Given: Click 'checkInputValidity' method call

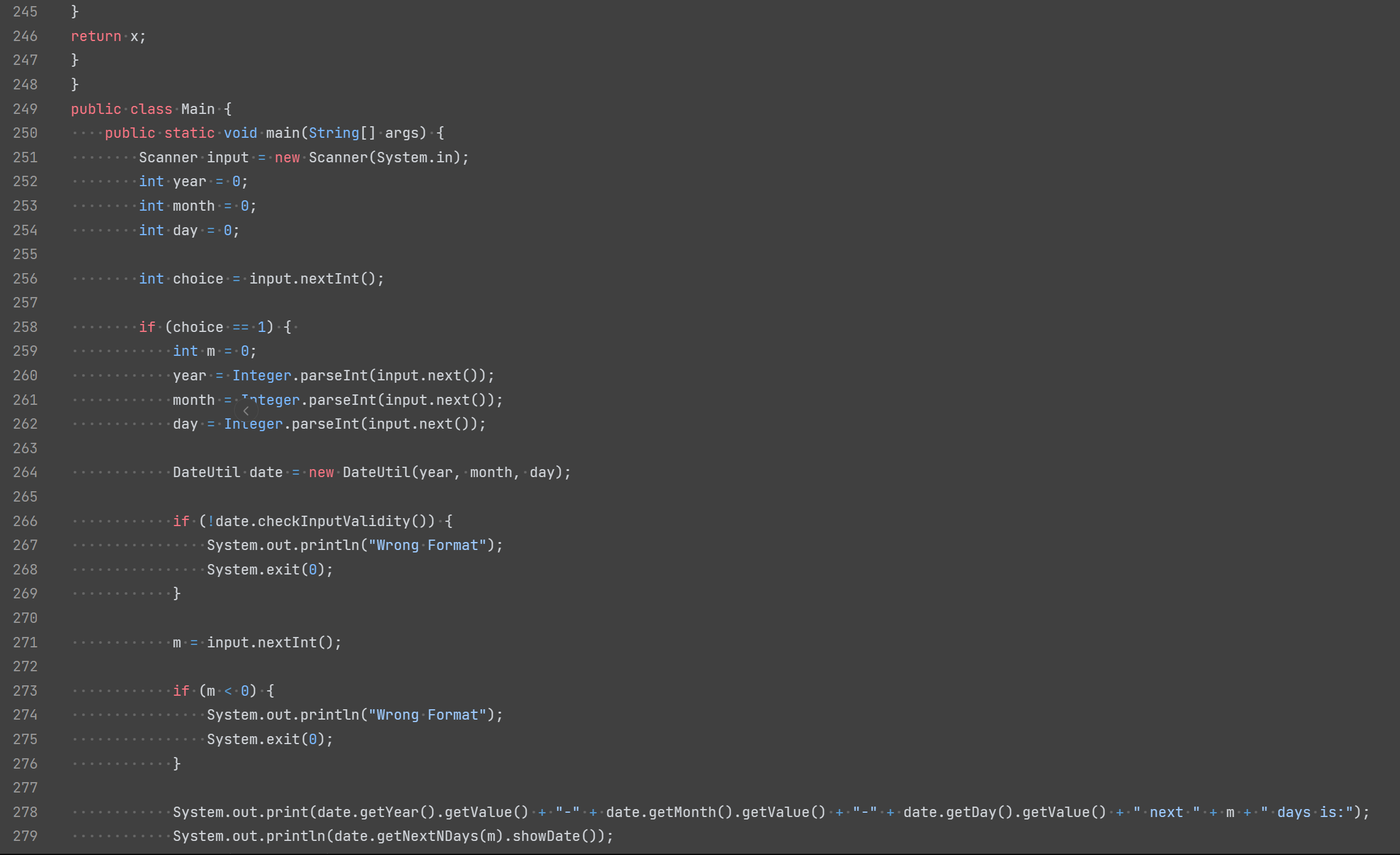Looking at the screenshot, I should tap(334, 521).
